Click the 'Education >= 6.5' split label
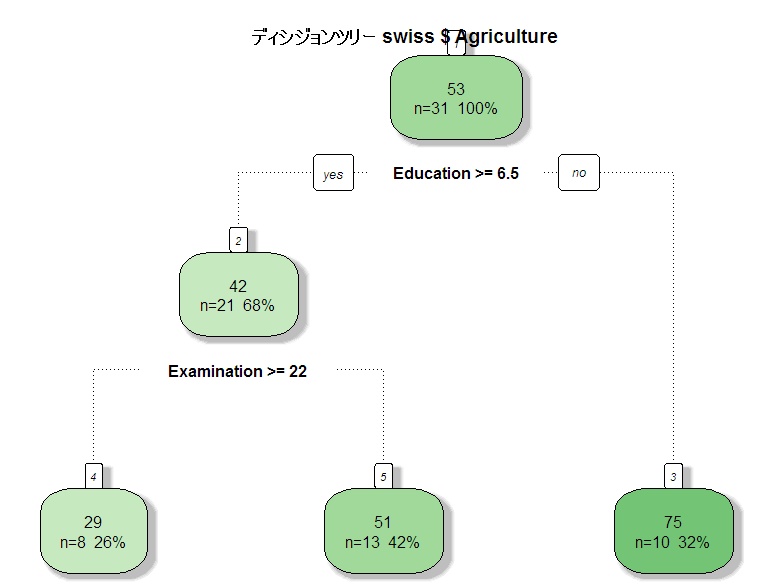The height and width of the screenshot is (585, 773). [x=456, y=173]
